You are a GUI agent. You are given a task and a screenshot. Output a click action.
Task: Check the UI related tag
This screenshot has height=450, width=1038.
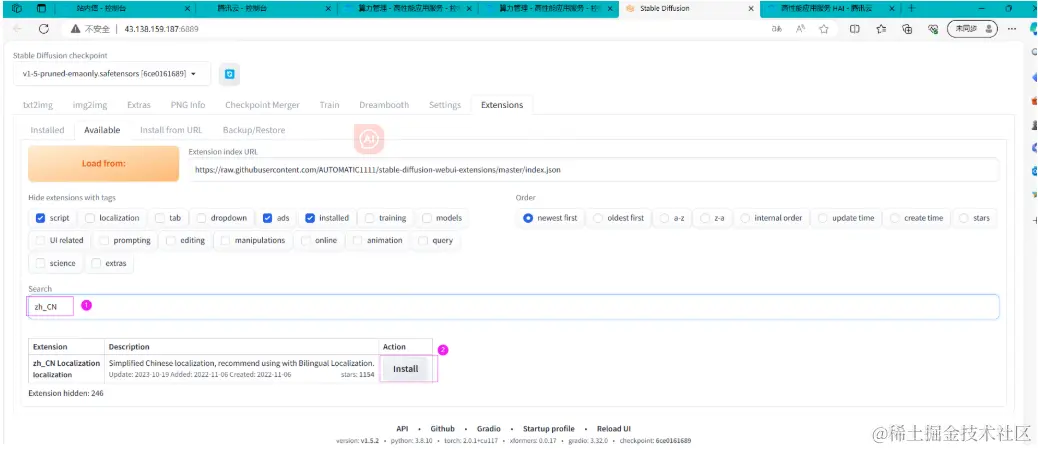(x=40, y=240)
